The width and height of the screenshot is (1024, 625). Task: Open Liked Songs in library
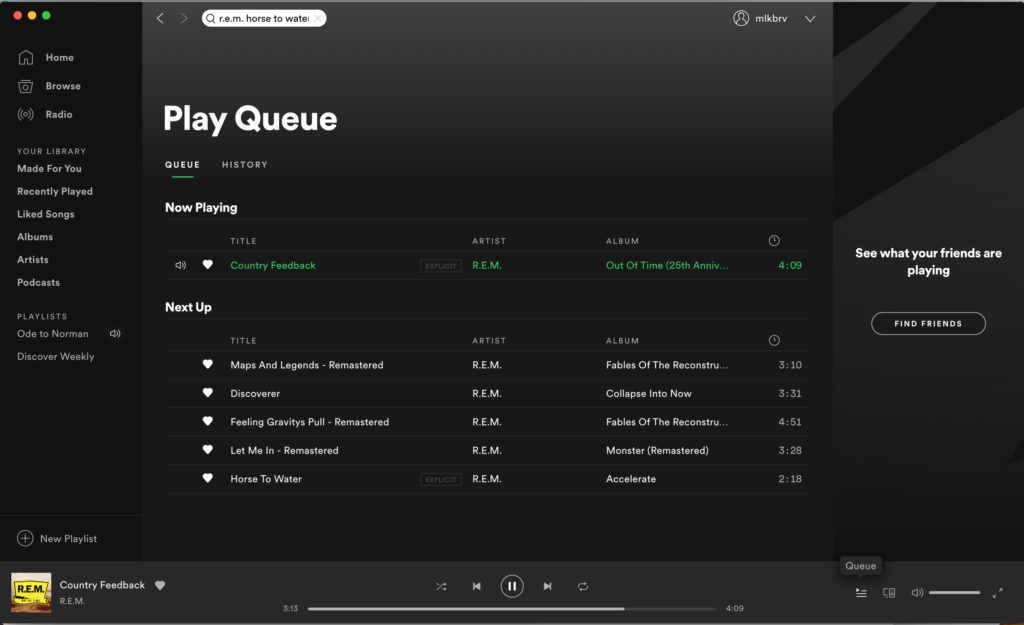[46, 214]
